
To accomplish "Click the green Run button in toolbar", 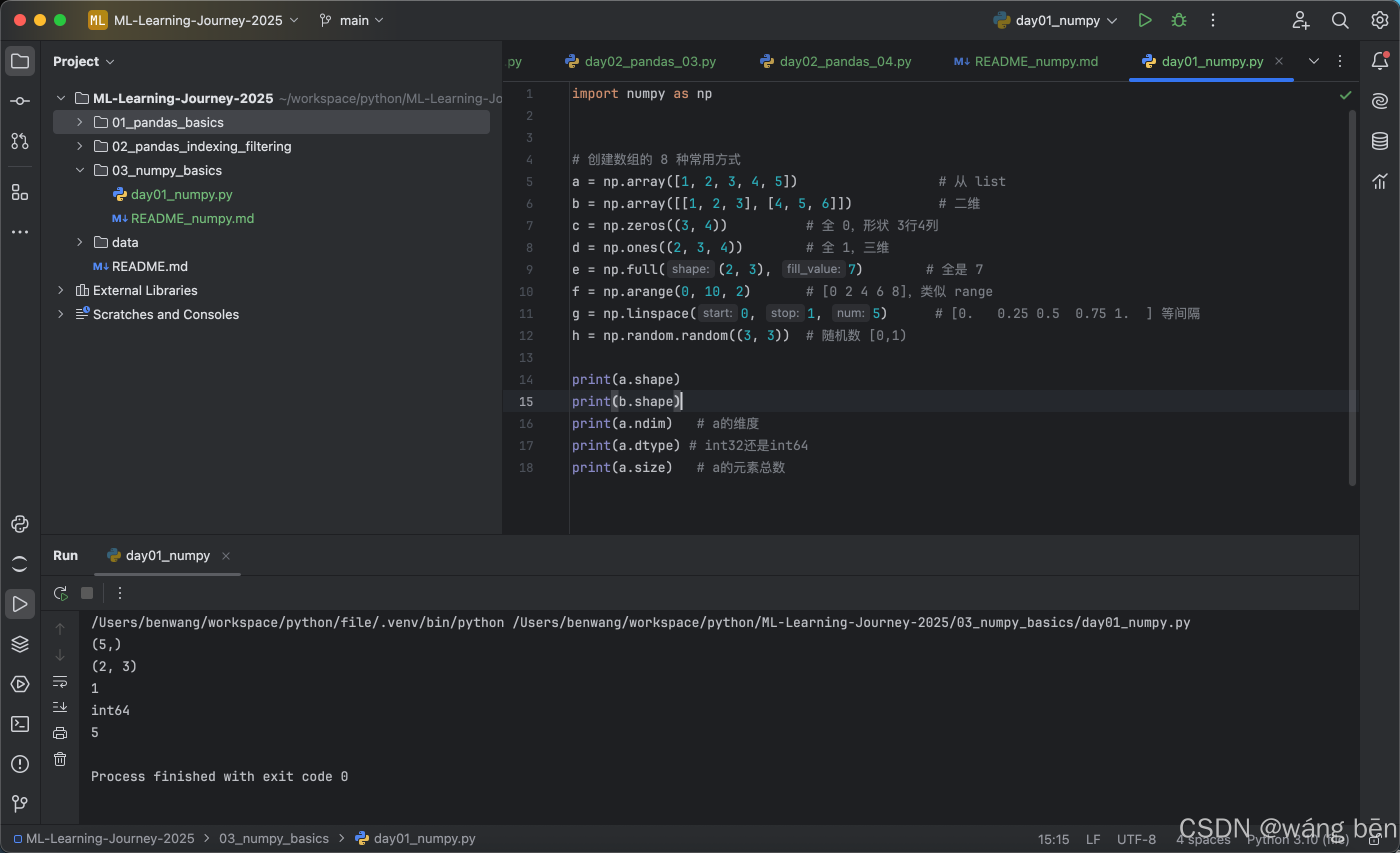I will [1144, 20].
